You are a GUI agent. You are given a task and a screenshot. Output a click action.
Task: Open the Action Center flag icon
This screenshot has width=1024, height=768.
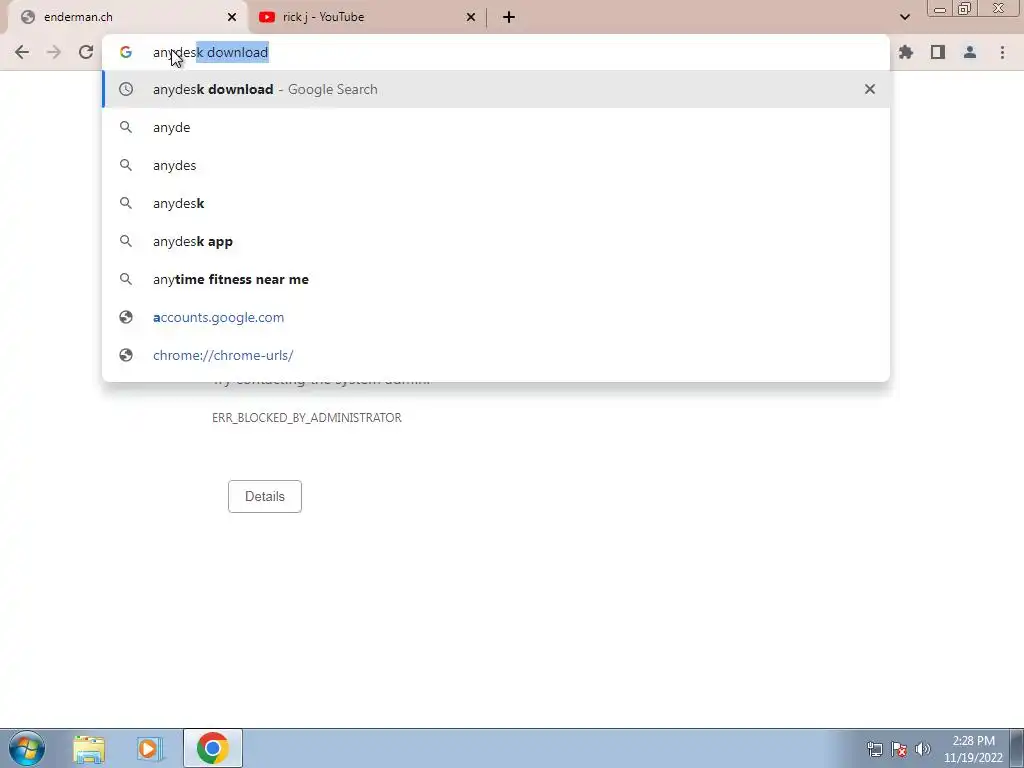click(x=899, y=749)
